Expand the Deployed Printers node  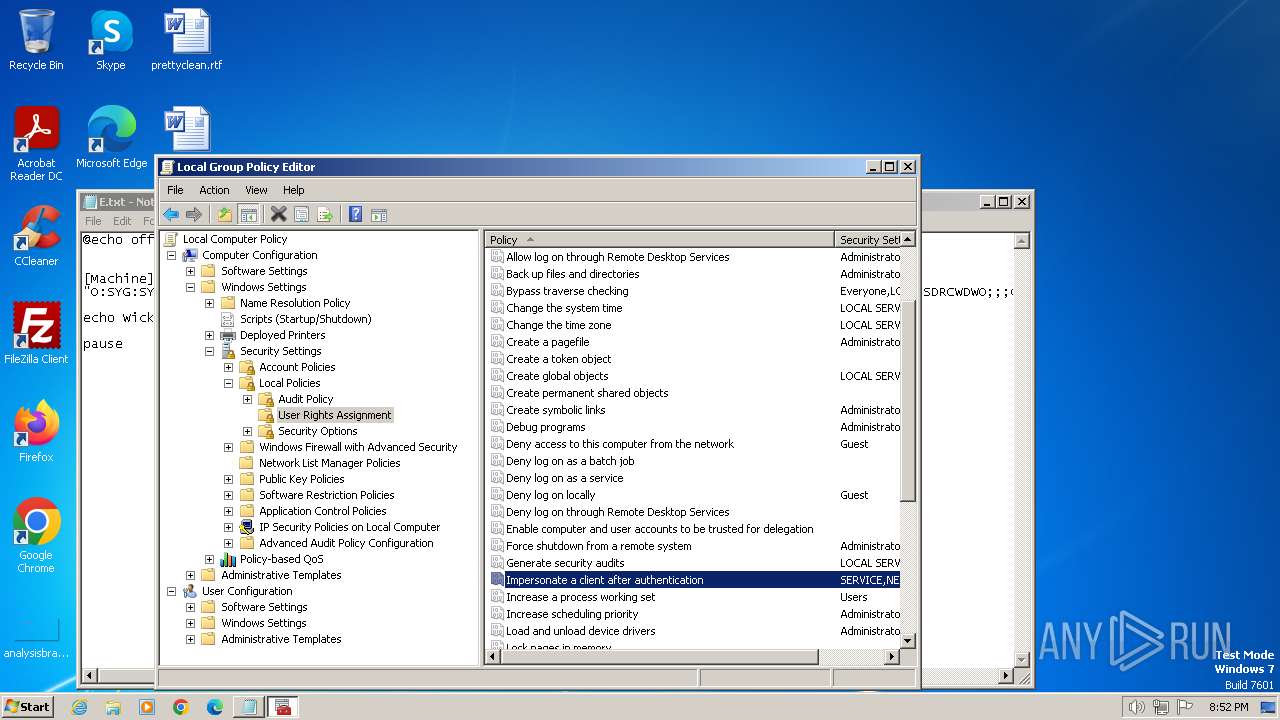(x=209, y=335)
